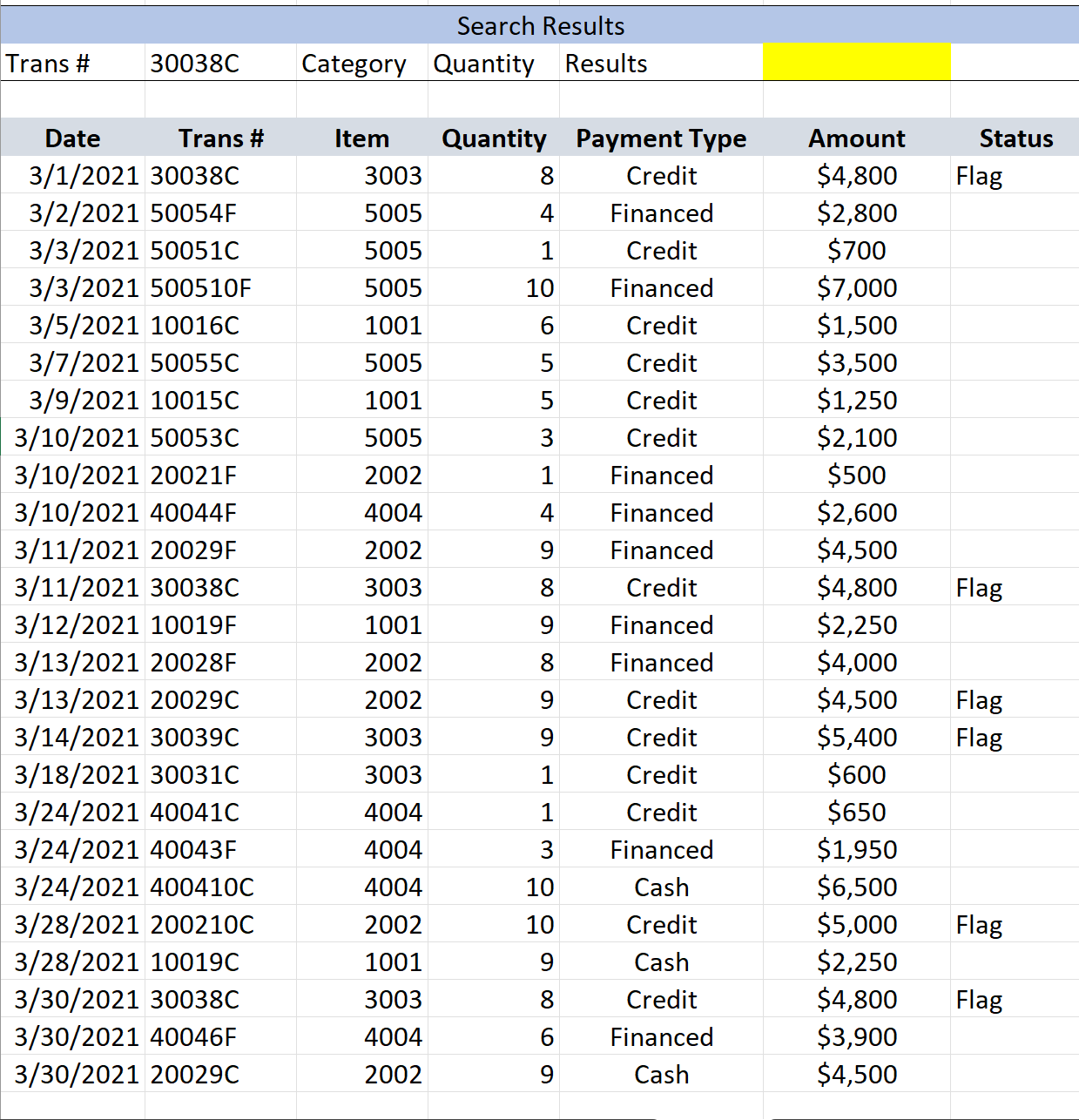This screenshot has width=1079, height=1120.
Task: Select Cash payment type in the 10019C row
Action: pyautogui.click(x=662, y=961)
